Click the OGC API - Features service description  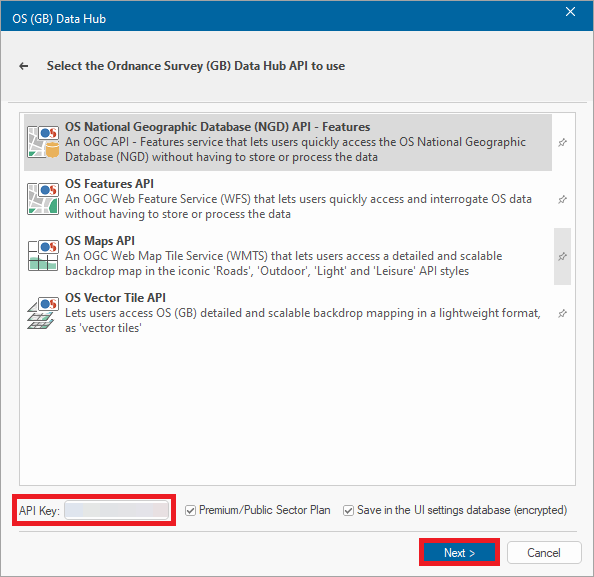pos(295,149)
